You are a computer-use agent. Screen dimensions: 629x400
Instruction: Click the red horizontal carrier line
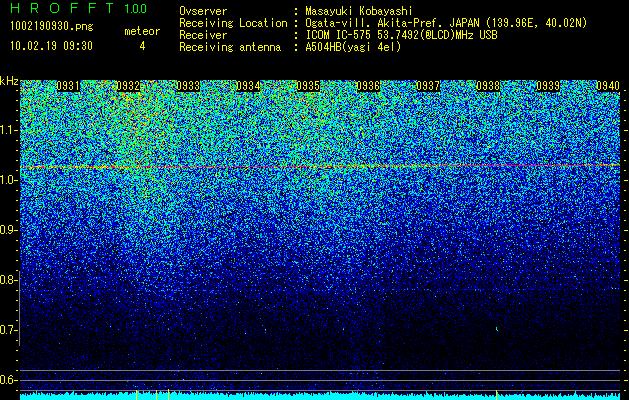pyautogui.click(x=320, y=166)
